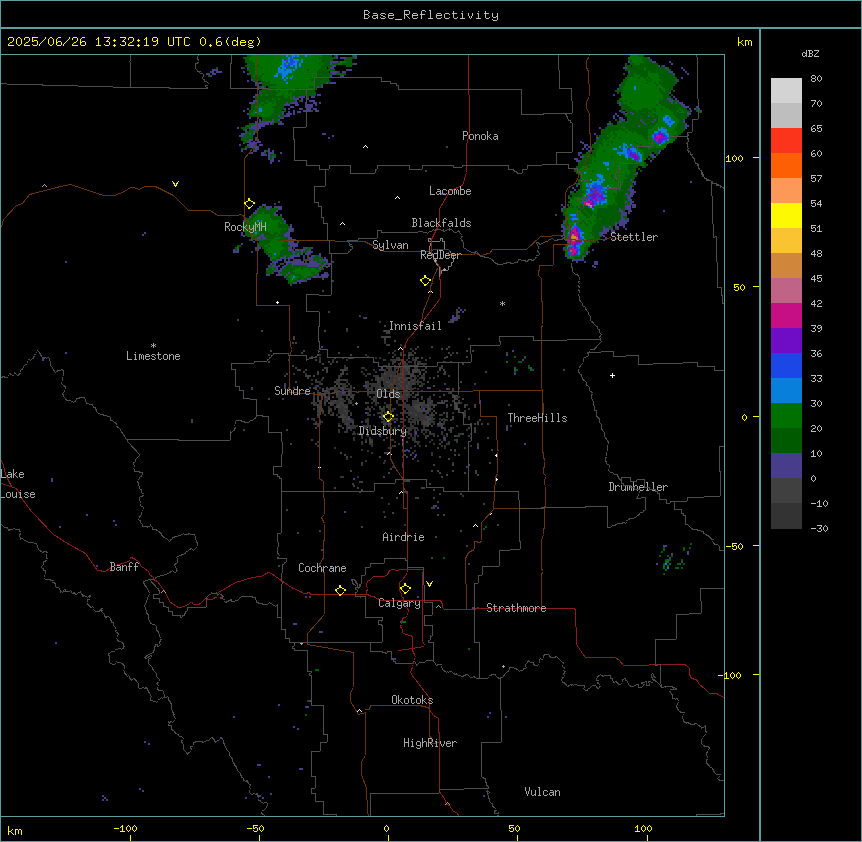Select the slate blue swatch between 10 and 0
This screenshot has height=842, width=862.
click(x=786, y=466)
